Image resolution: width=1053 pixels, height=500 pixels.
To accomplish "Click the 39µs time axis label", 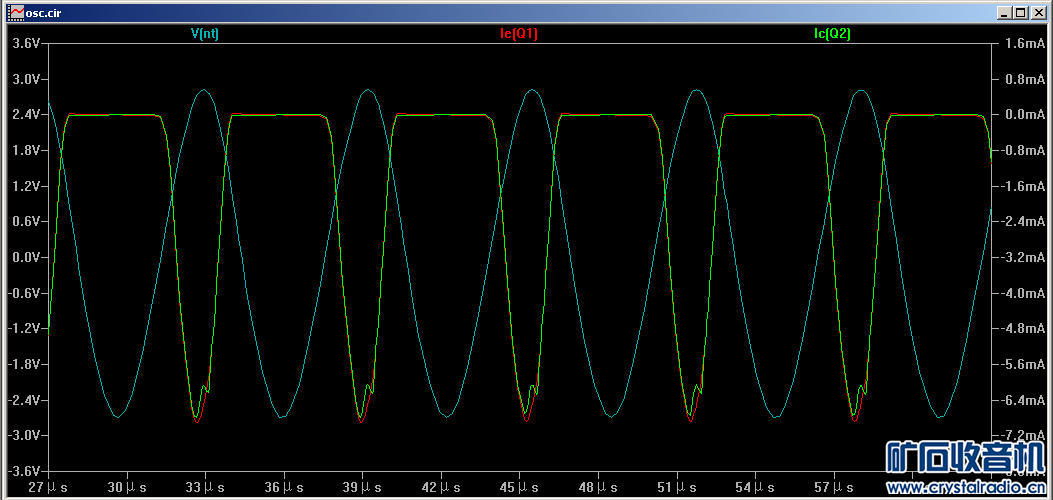I will pos(363,486).
